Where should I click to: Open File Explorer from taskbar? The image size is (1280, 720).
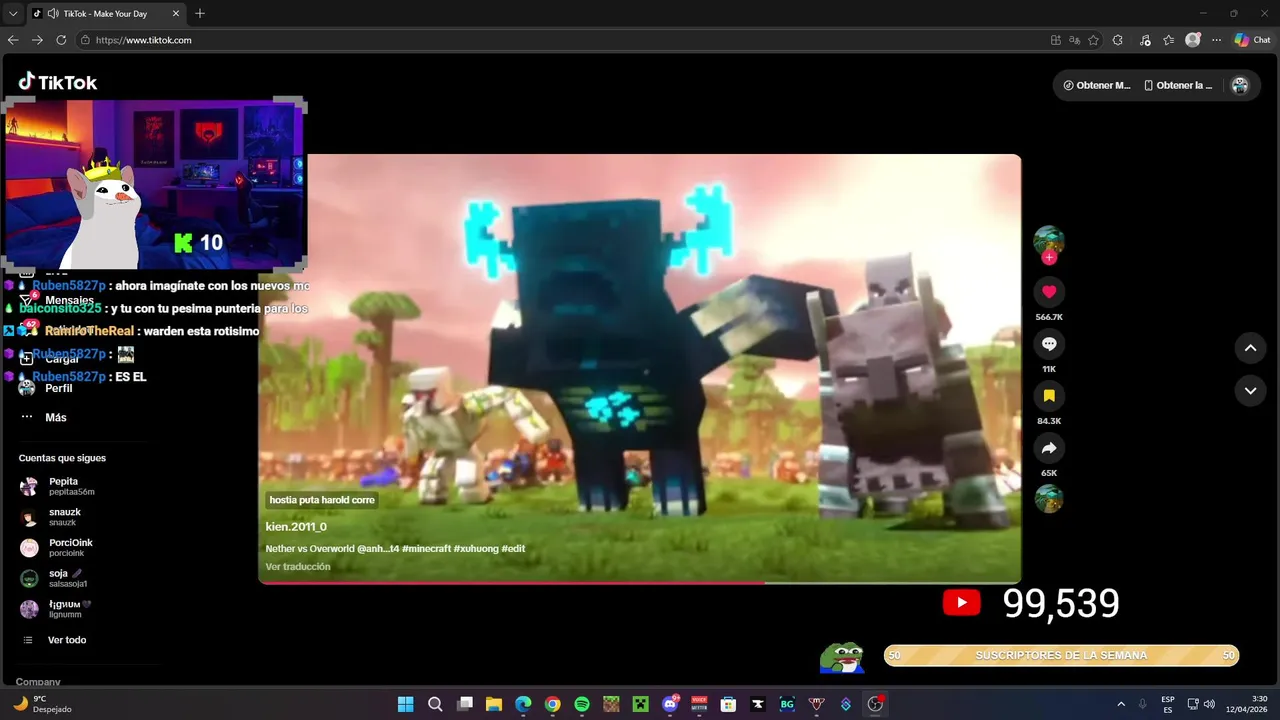pyautogui.click(x=494, y=704)
